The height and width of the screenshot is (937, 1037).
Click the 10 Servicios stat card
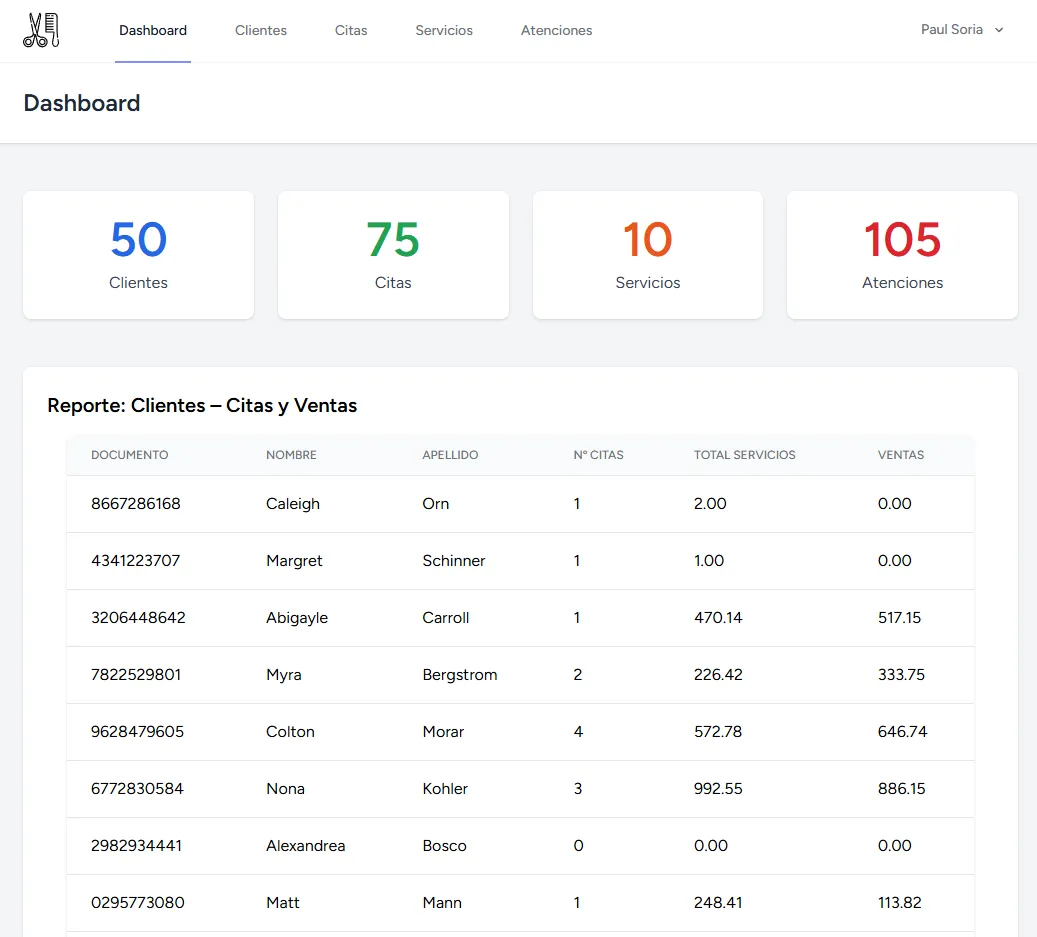pyautogui.click(x=648, y=255)
